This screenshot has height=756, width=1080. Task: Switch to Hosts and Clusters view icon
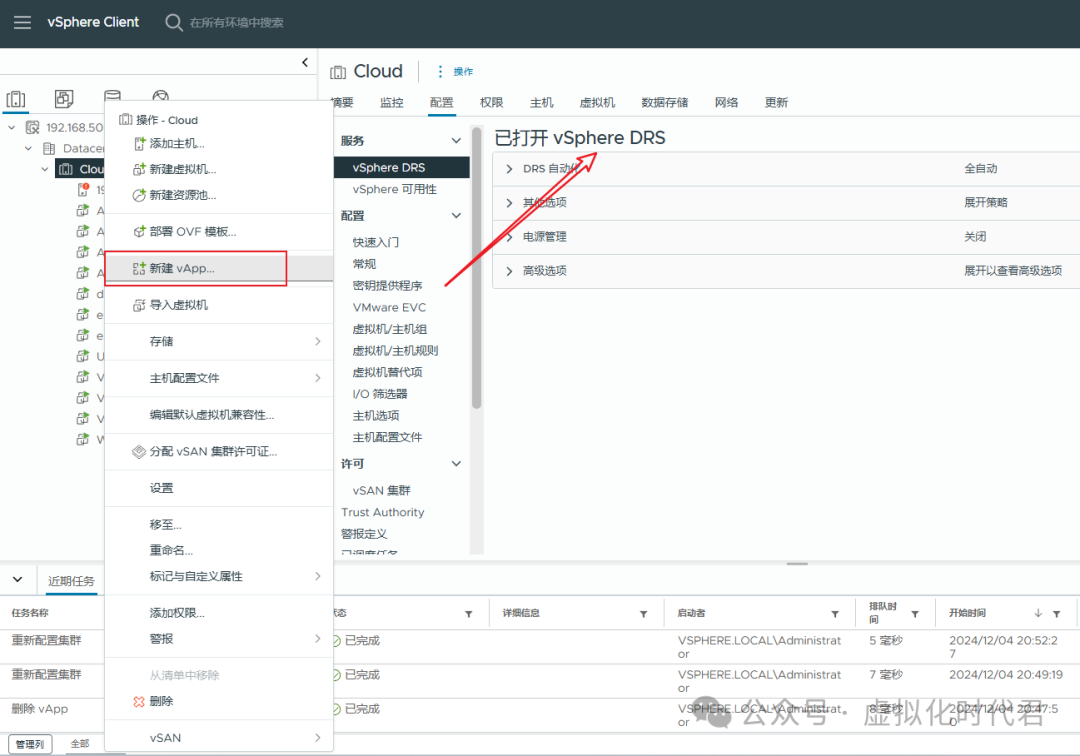click(16, 99)
